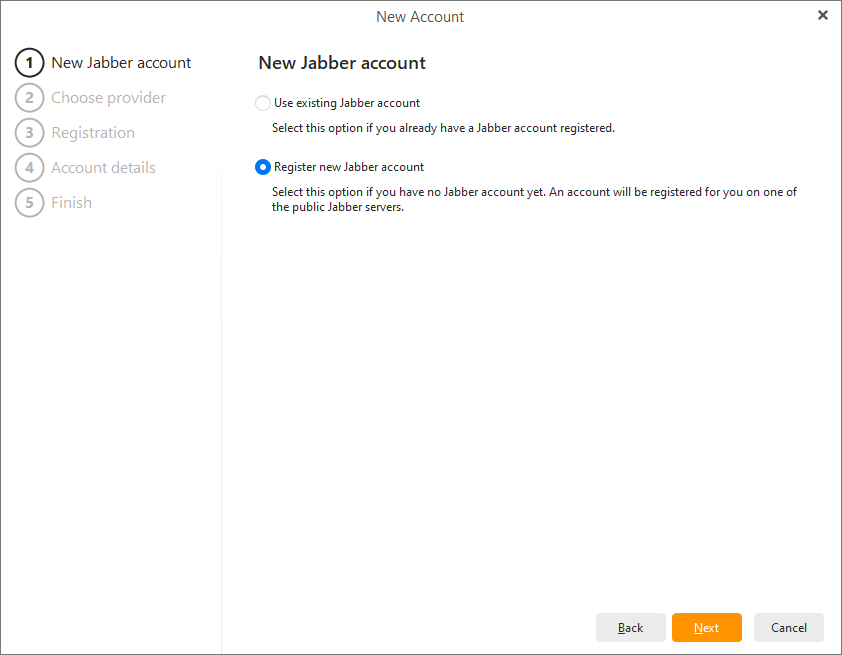Cancel the account wizard
The height and width of the screenshot is (655, 842).
tap(788, 628)
